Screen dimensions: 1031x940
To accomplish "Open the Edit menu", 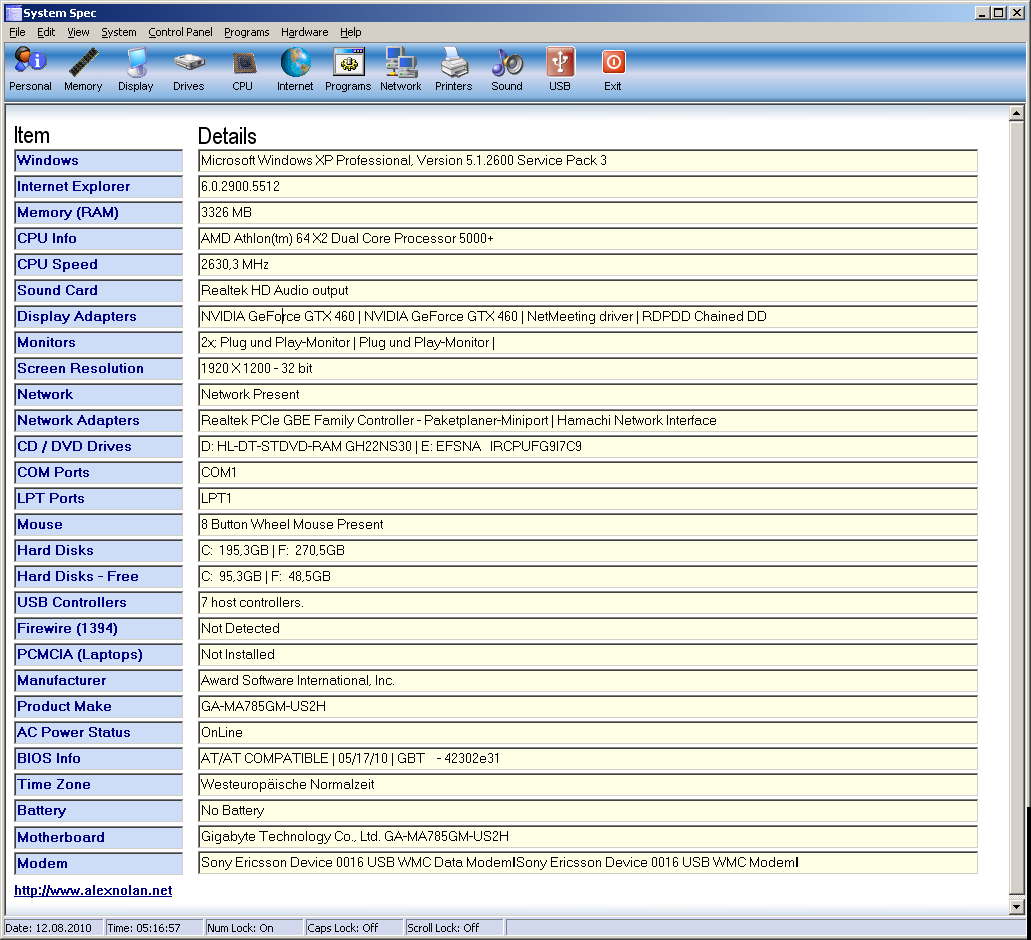I will (46, 32).
